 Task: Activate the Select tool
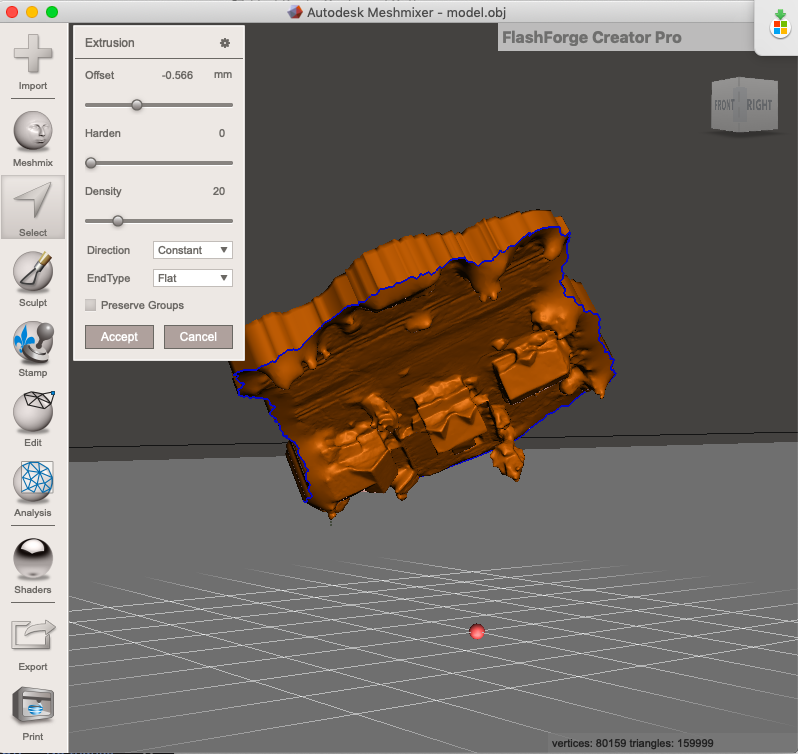click(33, 208)
